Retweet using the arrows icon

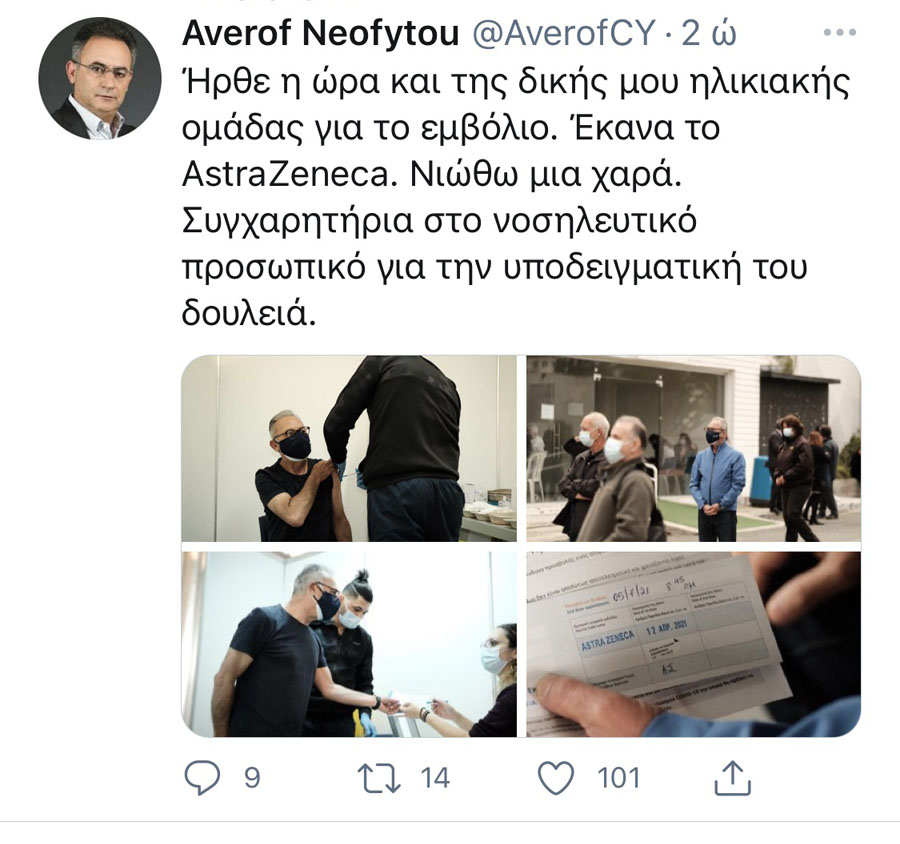click(379, 778)
